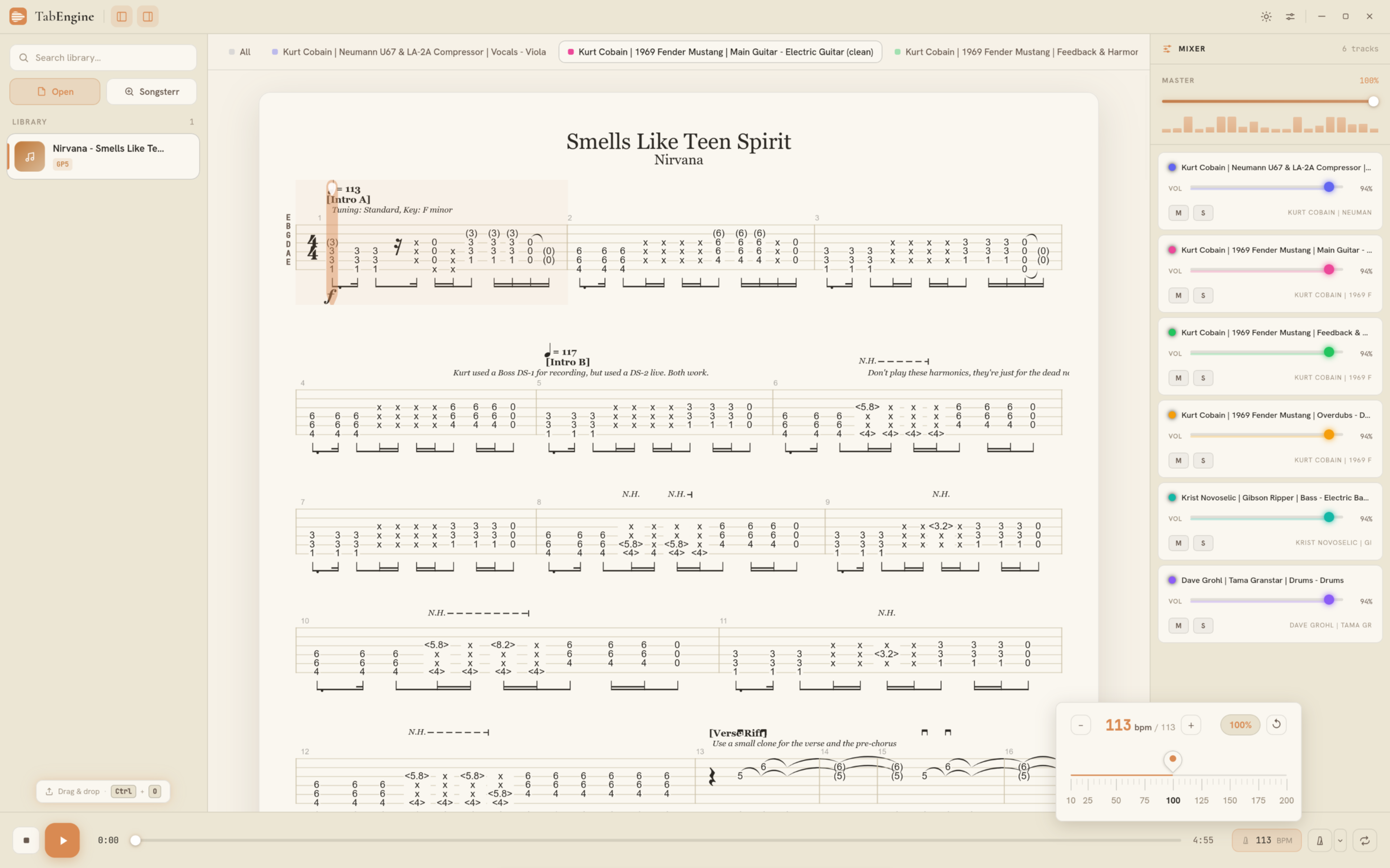Open the Songsterr search button
The width and height of the screenshot is (1390, 868).
(152, 91)
